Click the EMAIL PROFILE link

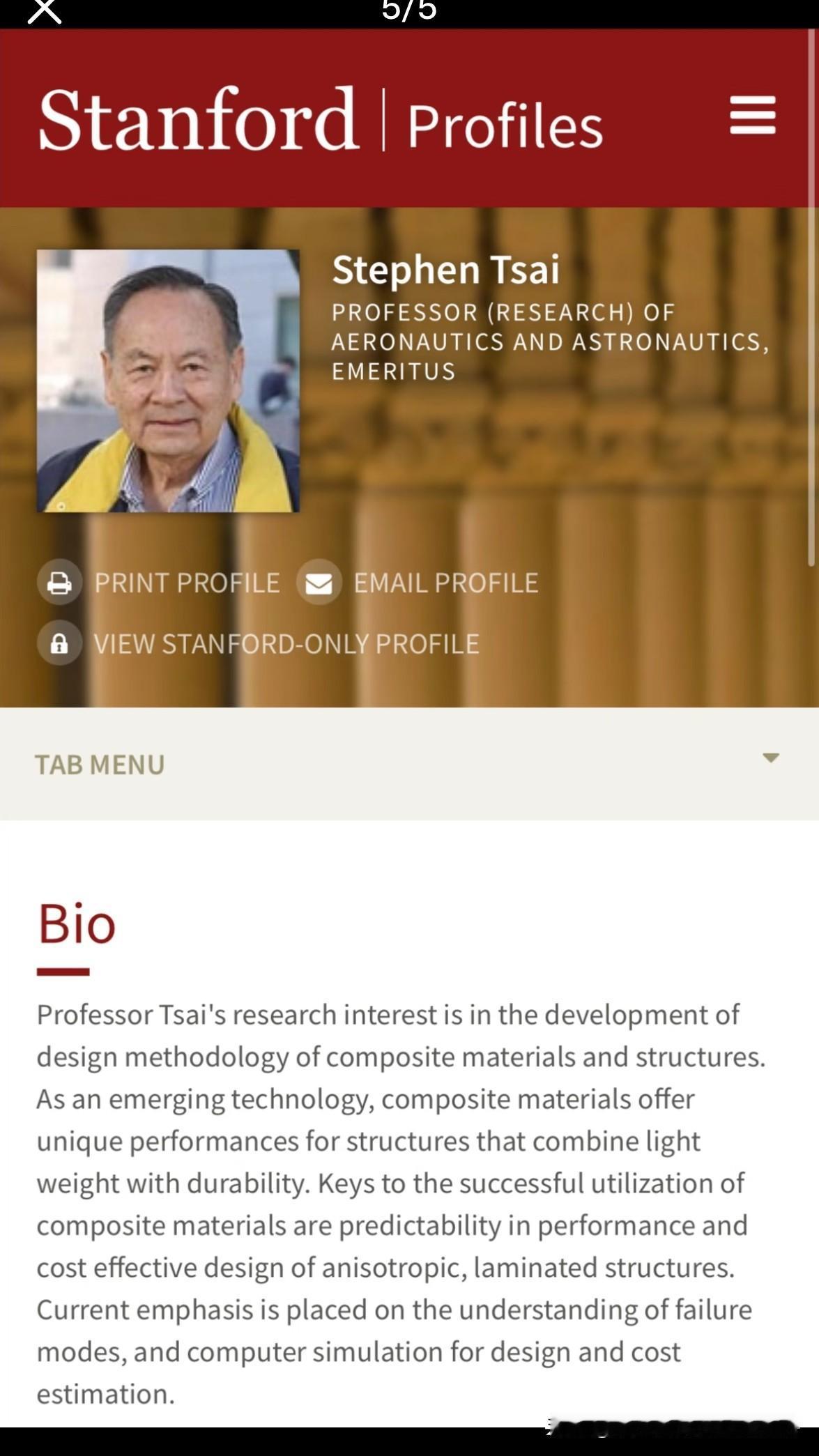446,583
